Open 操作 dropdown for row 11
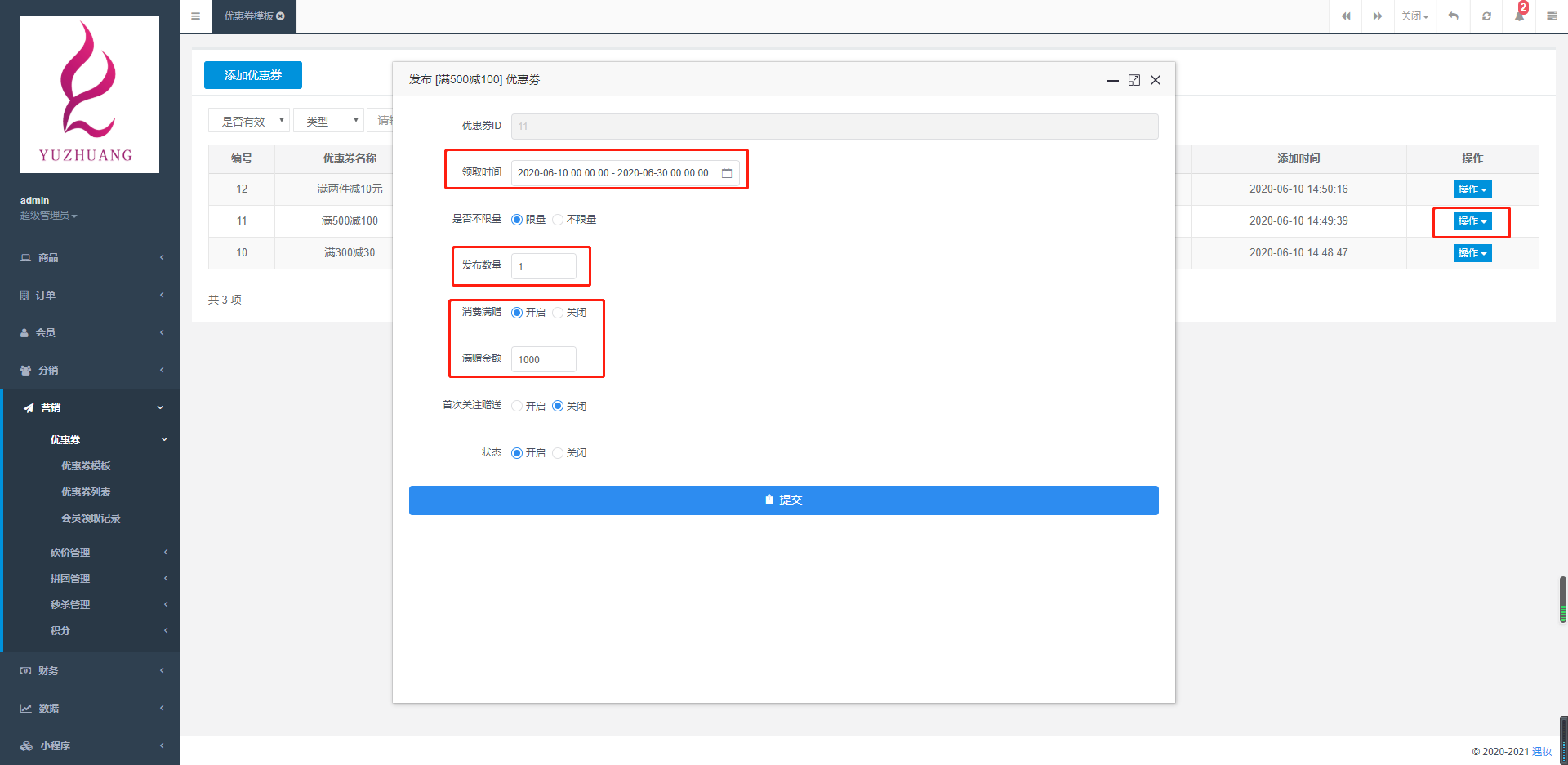The image size is (1568, 765). point(1472,221)
